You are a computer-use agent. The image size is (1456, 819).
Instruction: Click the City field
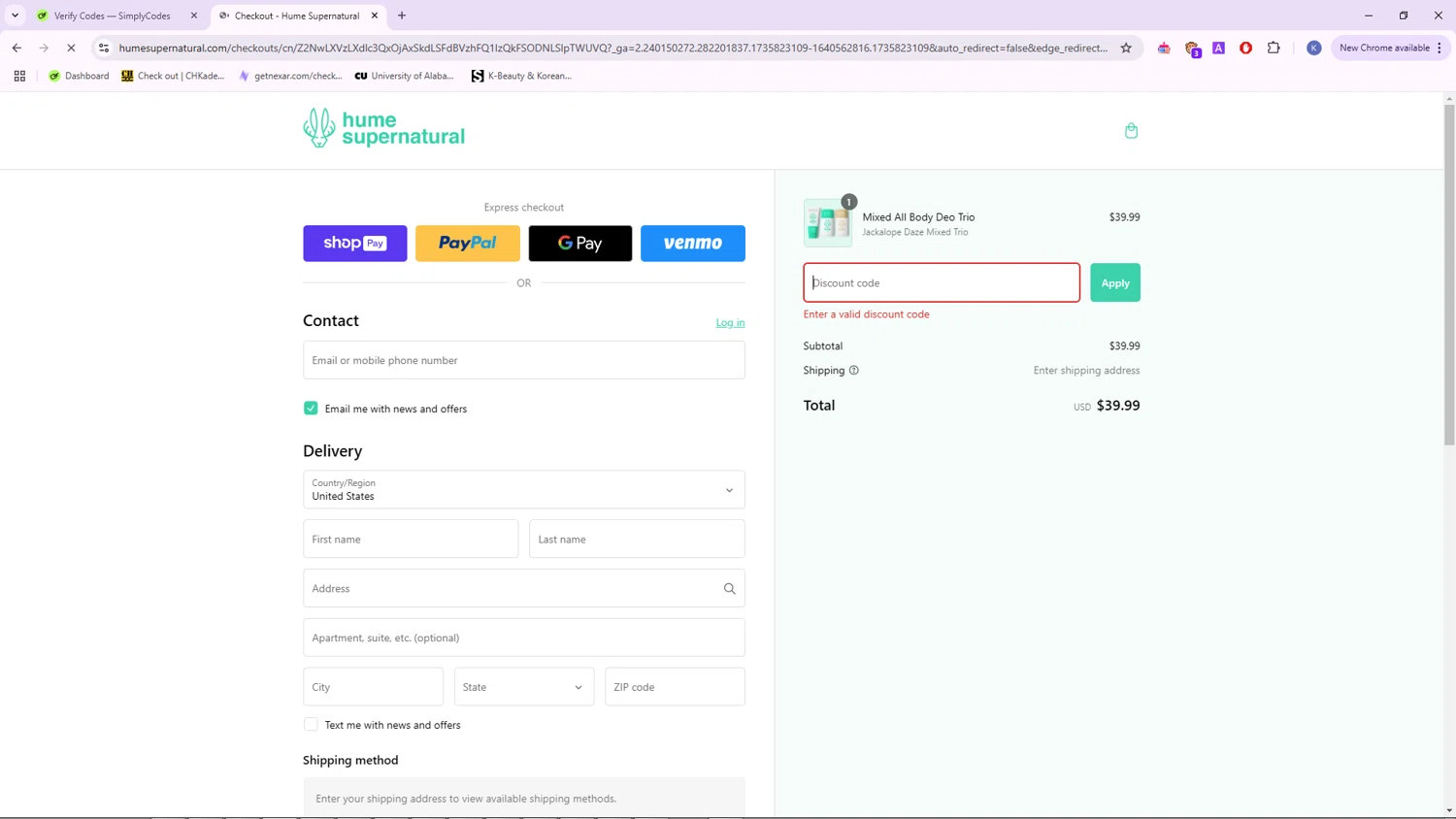tap(373, 687)
